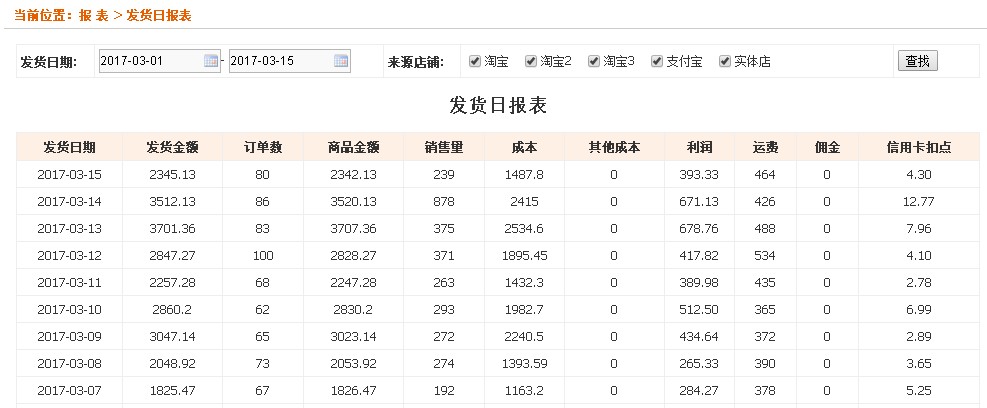Click the 2017-03-12 row date cell

coord(69,256)
